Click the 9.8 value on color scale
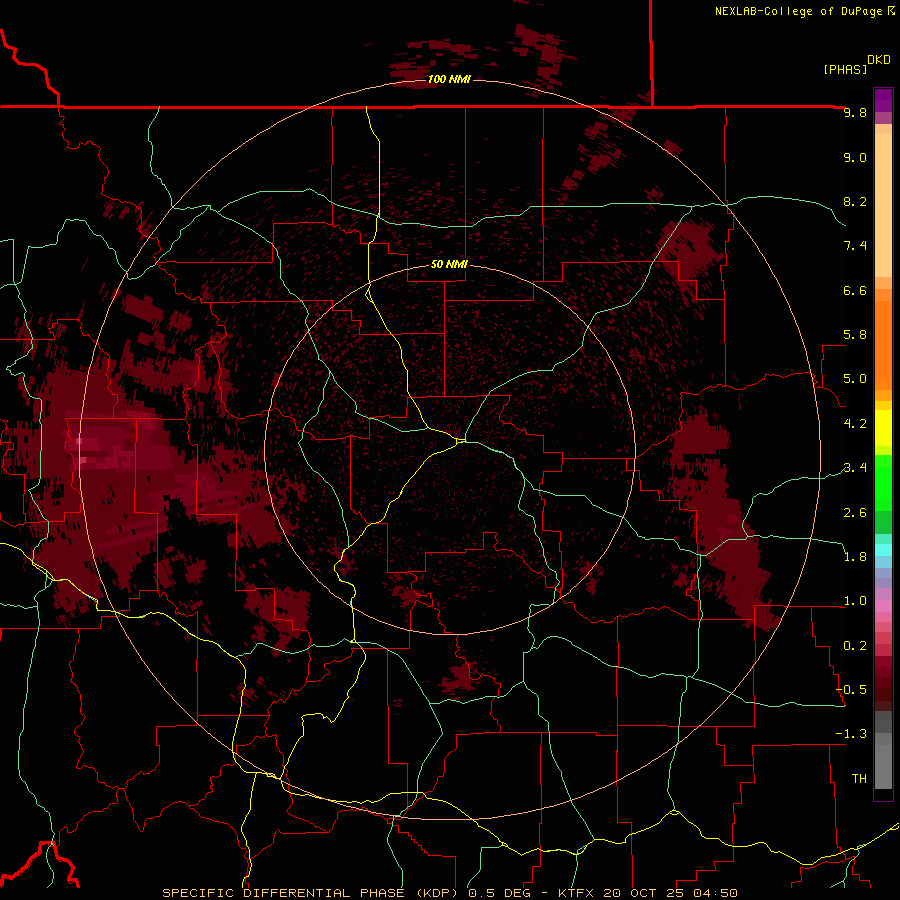Viewport: 900px width, 900px height. pyautogui.click(x=855, y=112)
